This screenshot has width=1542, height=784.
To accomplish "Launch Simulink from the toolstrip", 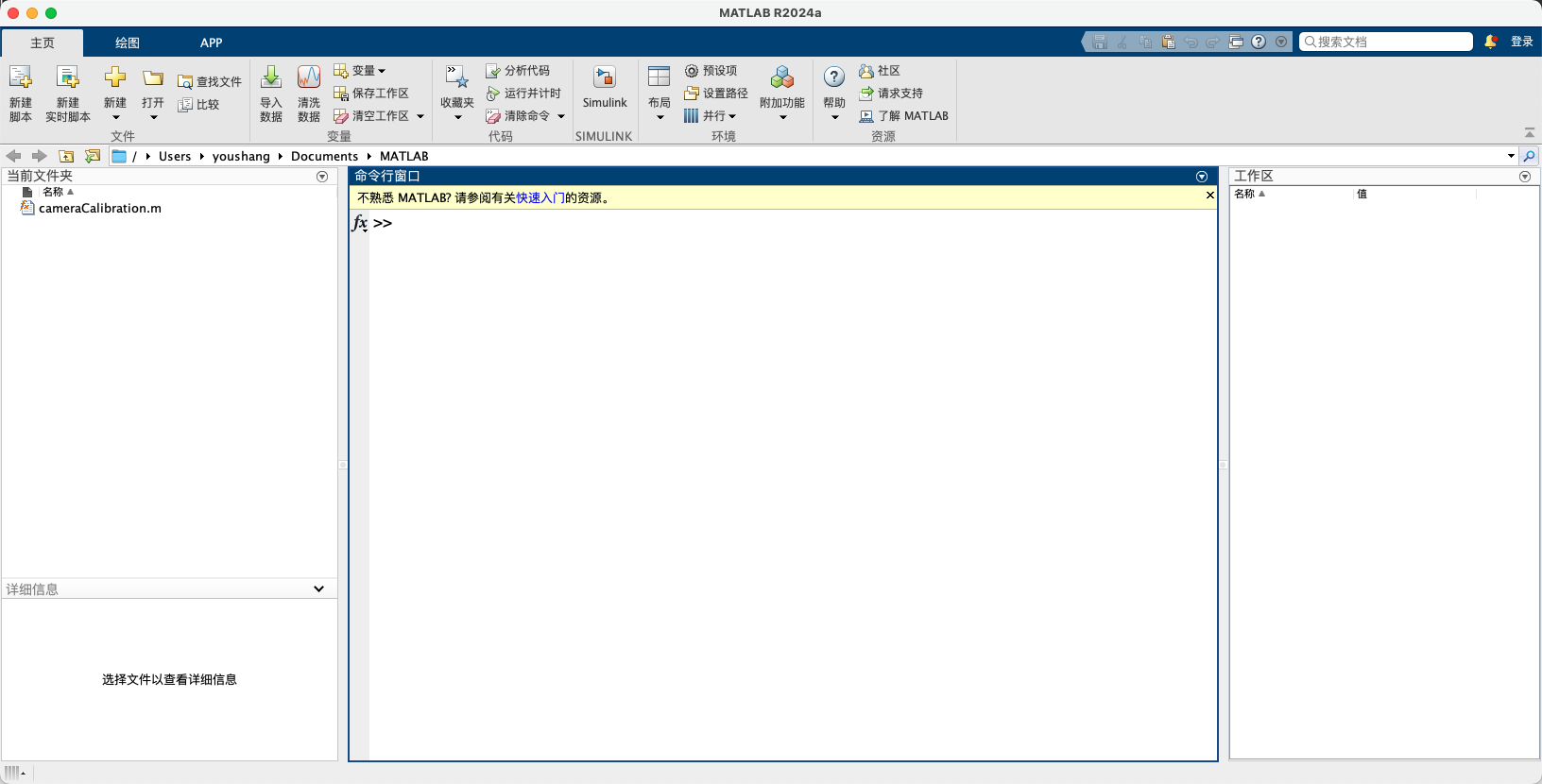I will tap(605, 87).
